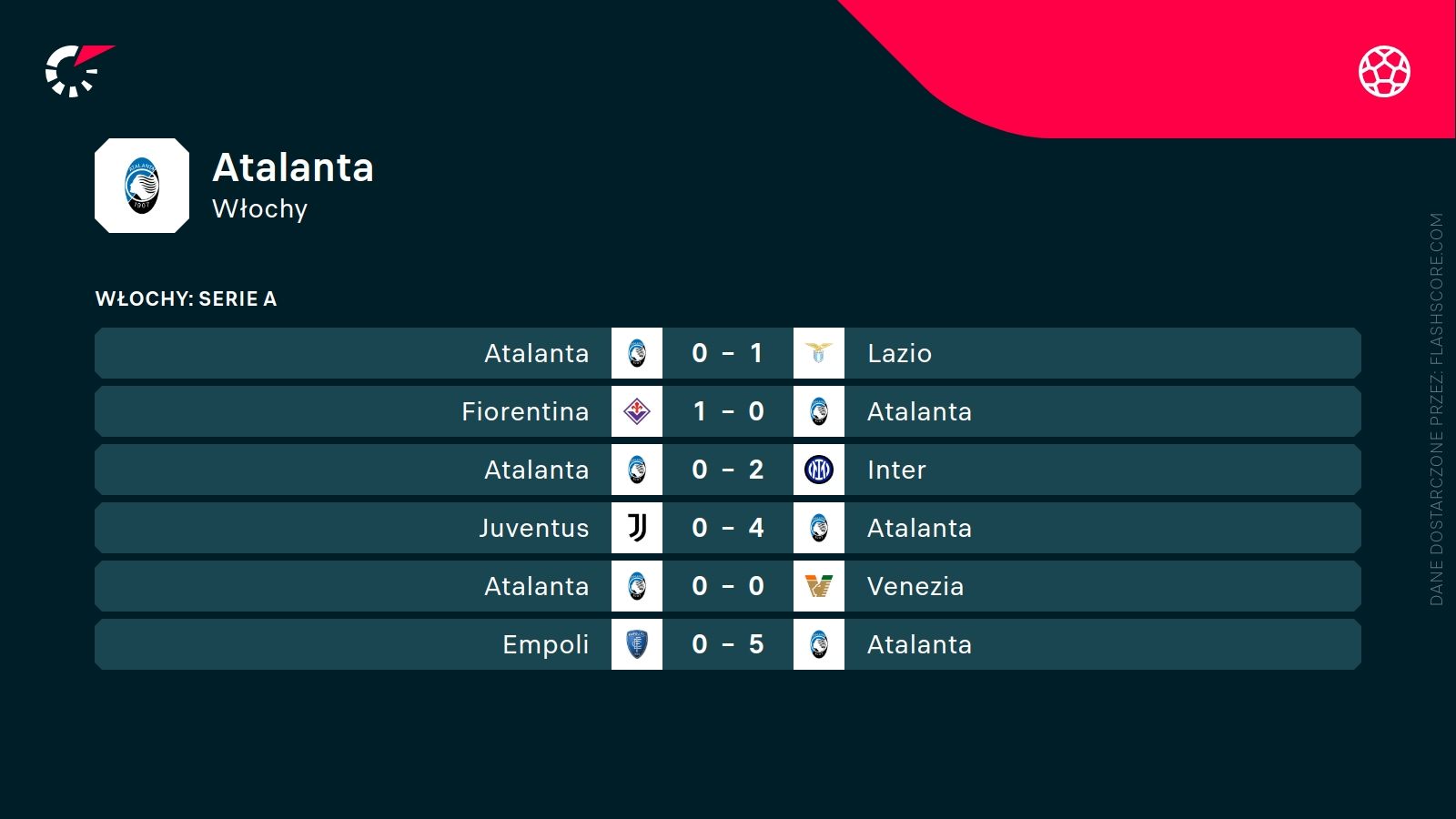
Task: Open the Atalanta team title heading
Action: point(293,167)
